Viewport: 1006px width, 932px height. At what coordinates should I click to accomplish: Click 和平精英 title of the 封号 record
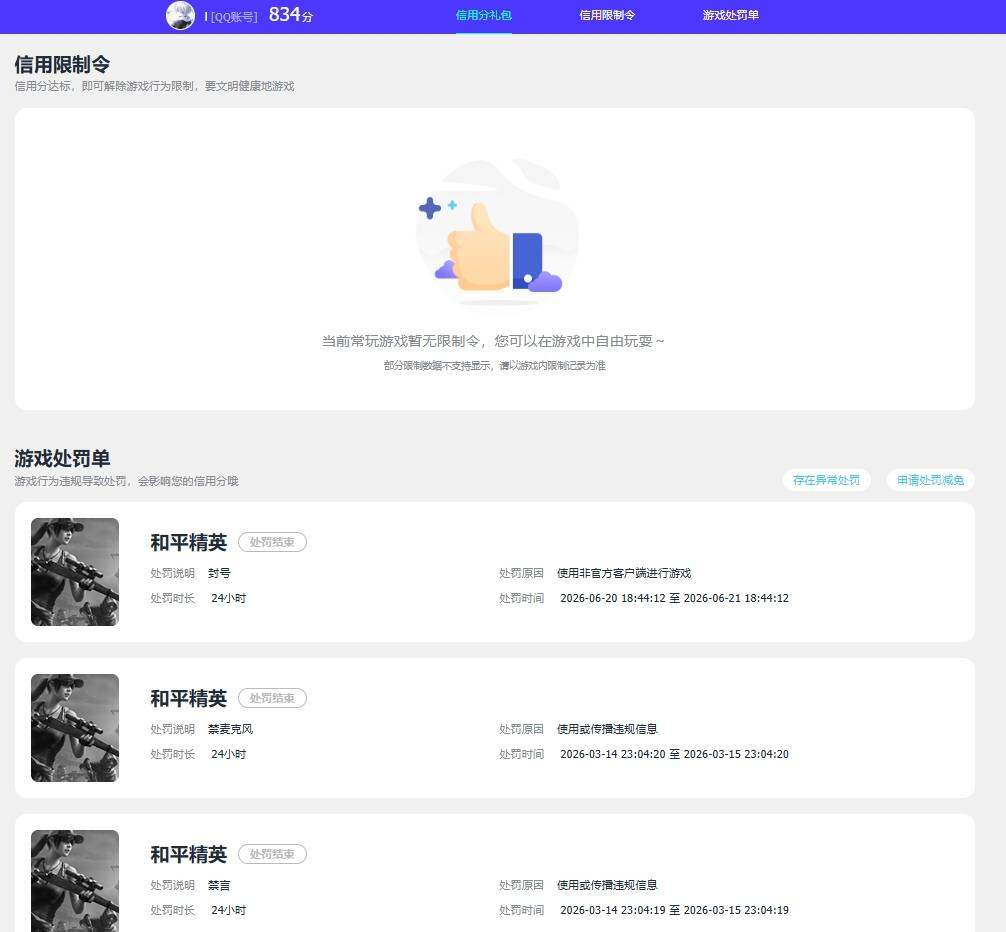[189, 543]
